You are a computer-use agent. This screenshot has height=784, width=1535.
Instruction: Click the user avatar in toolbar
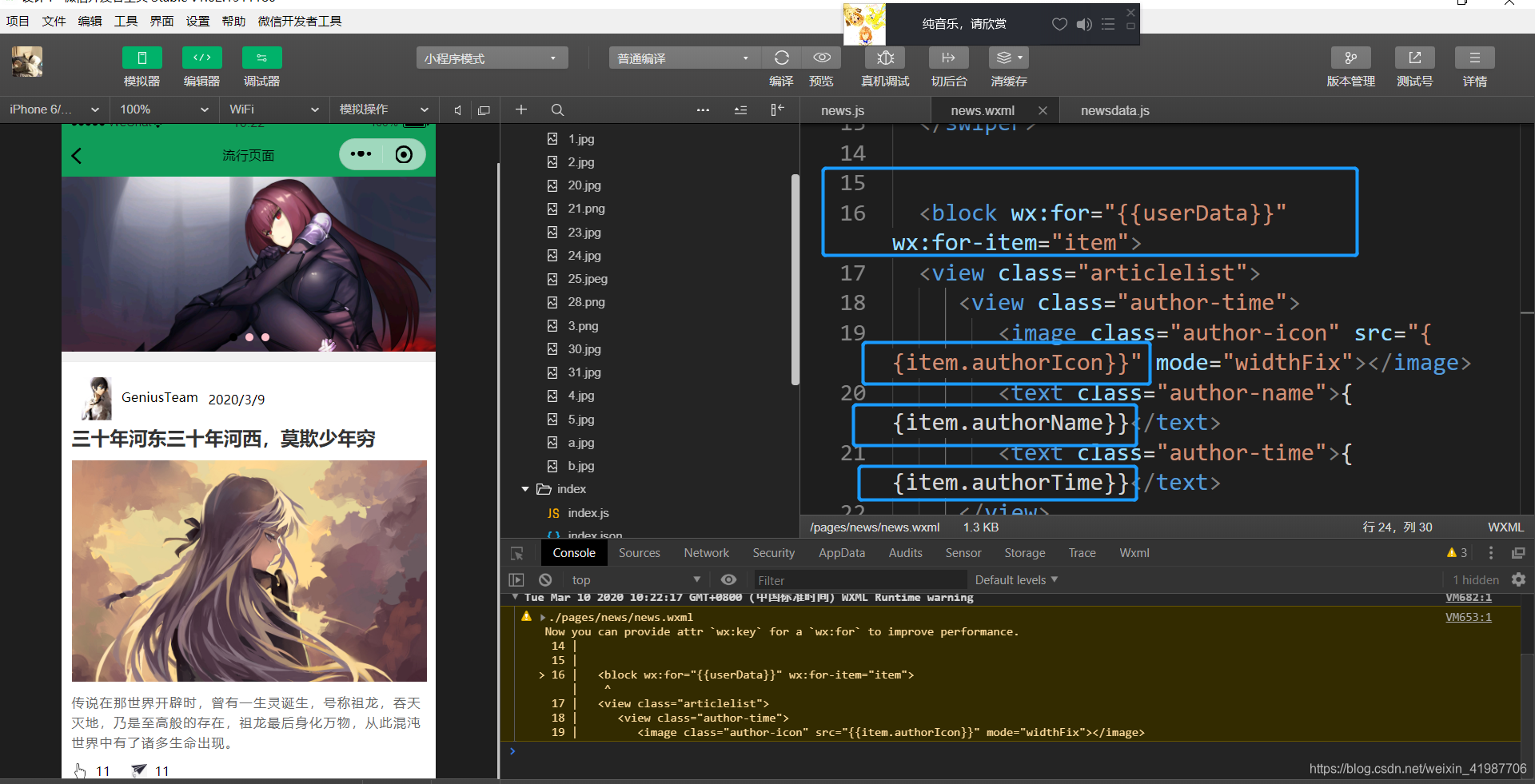click(x=27, y=62)
